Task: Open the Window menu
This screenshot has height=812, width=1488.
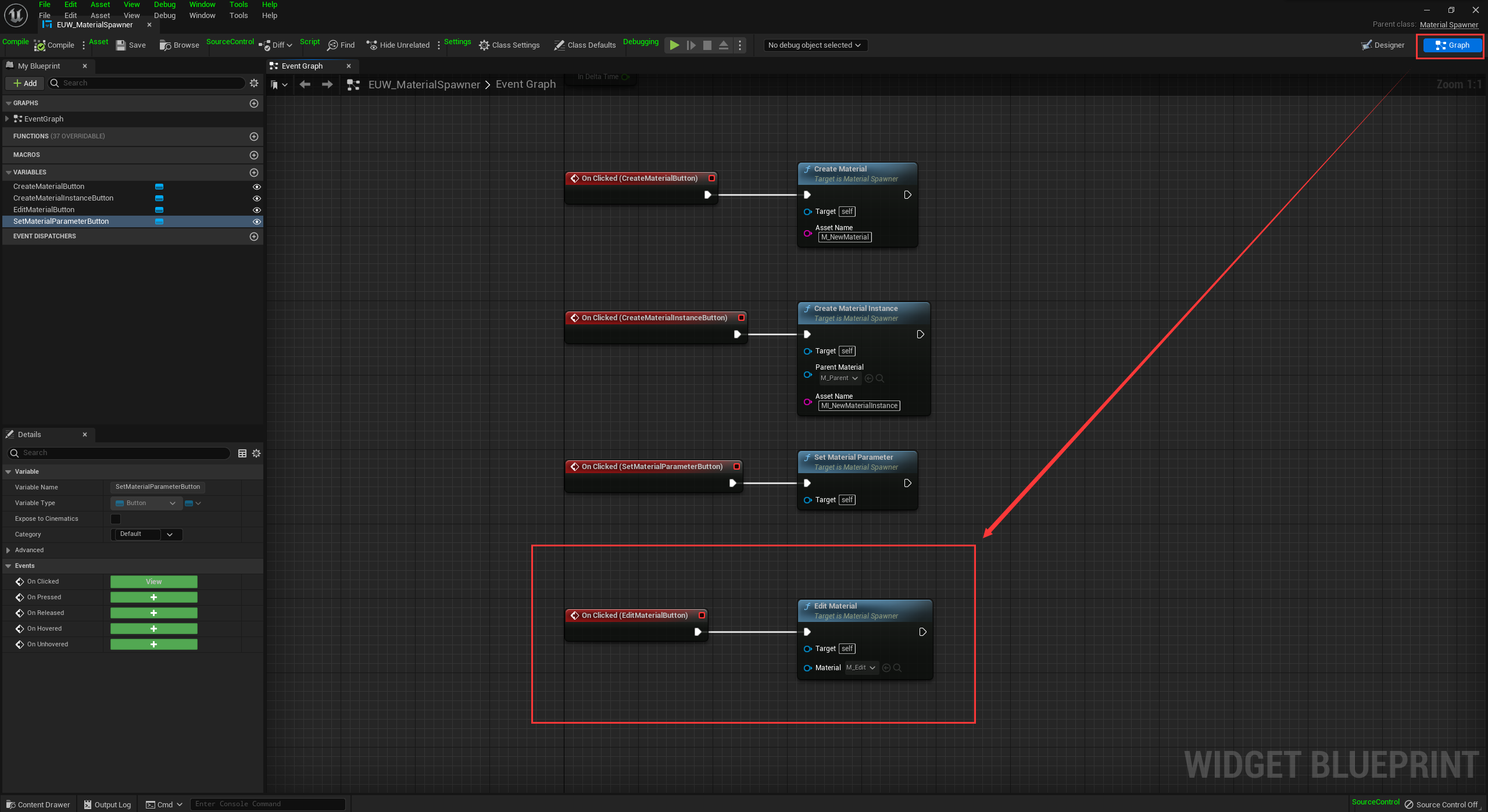Action: 202,16
